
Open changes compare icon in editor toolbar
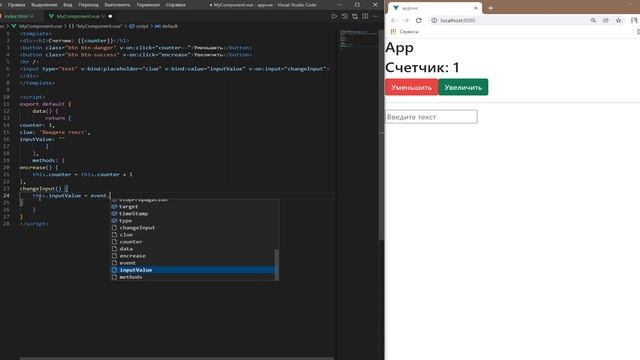[x=355, y=16]
